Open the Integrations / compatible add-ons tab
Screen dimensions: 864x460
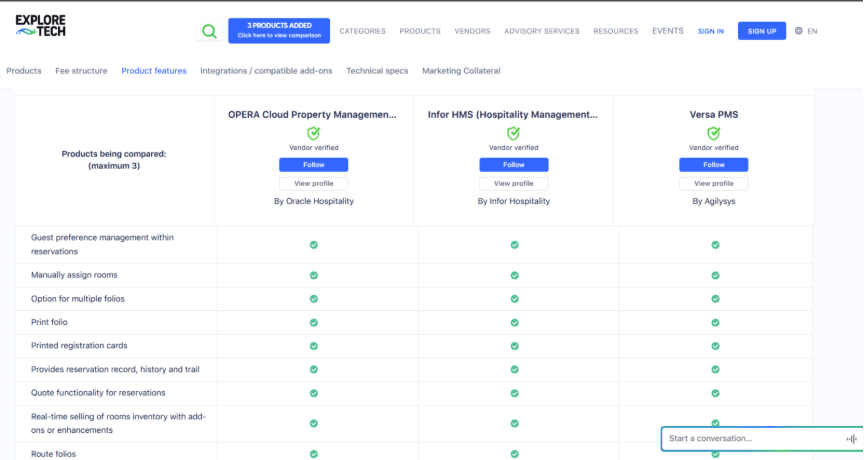click(x=266, y=71)
